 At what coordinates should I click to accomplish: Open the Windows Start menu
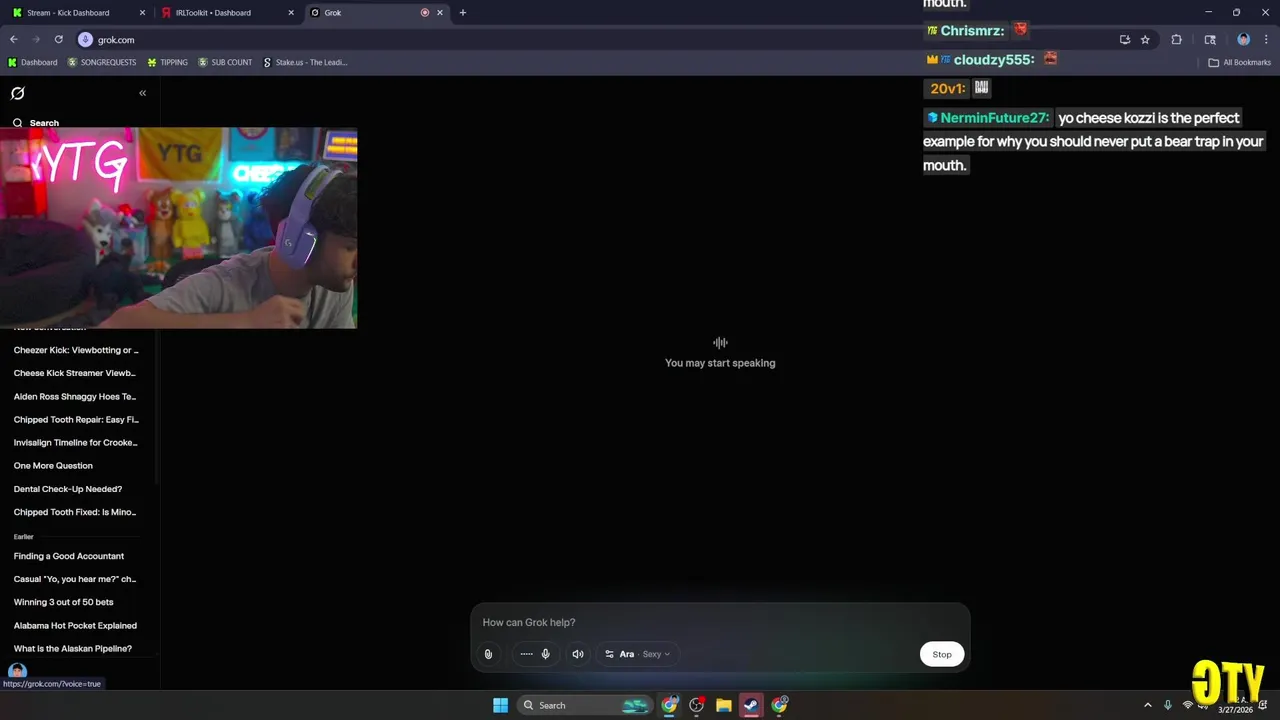tap(500, 705)
